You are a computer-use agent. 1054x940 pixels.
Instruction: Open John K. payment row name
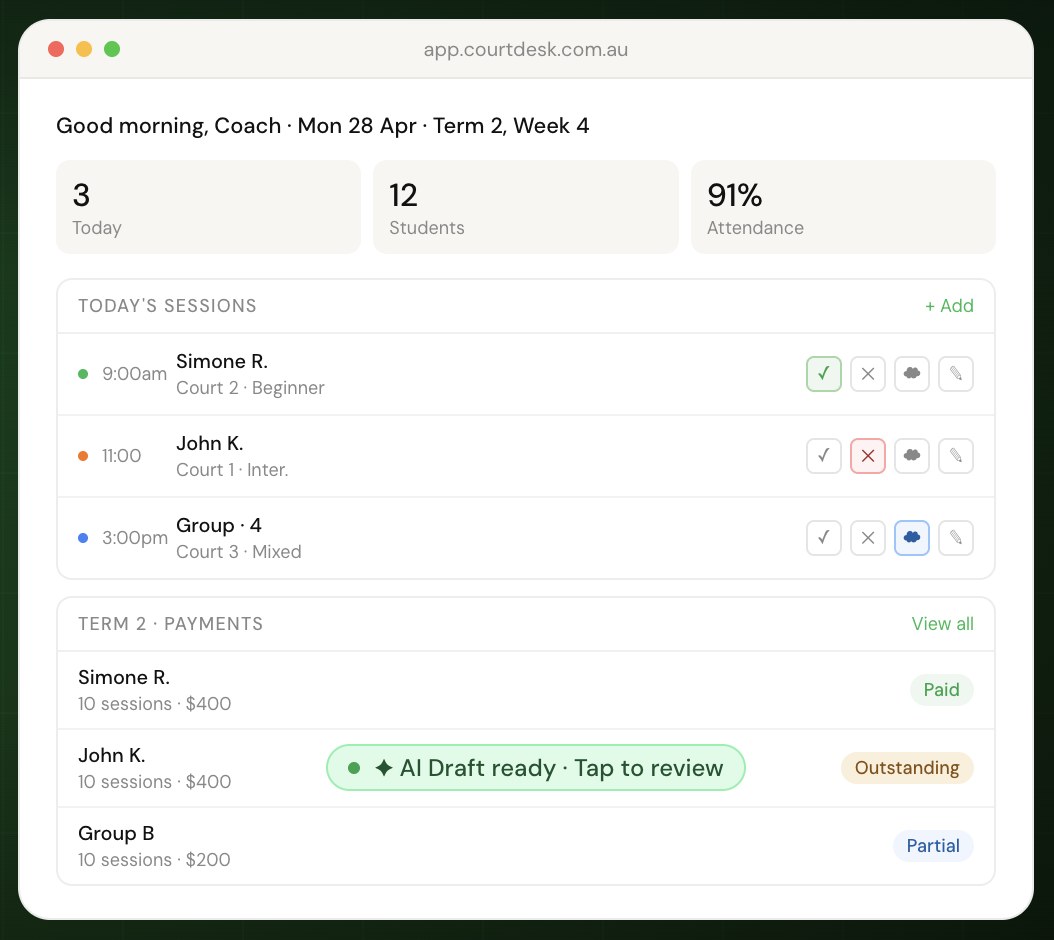point(112,756)
